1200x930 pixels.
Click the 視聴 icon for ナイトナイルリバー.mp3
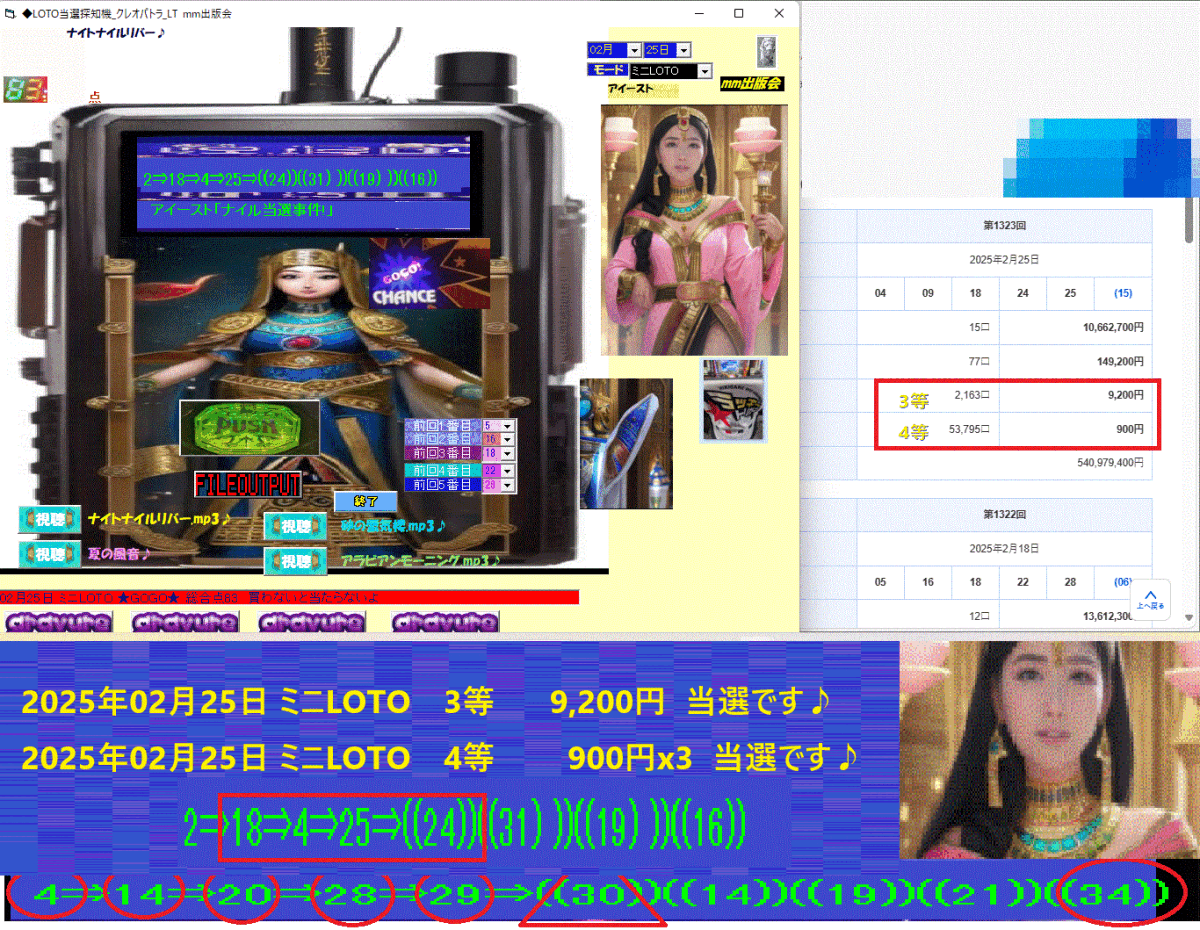point(49,519)
